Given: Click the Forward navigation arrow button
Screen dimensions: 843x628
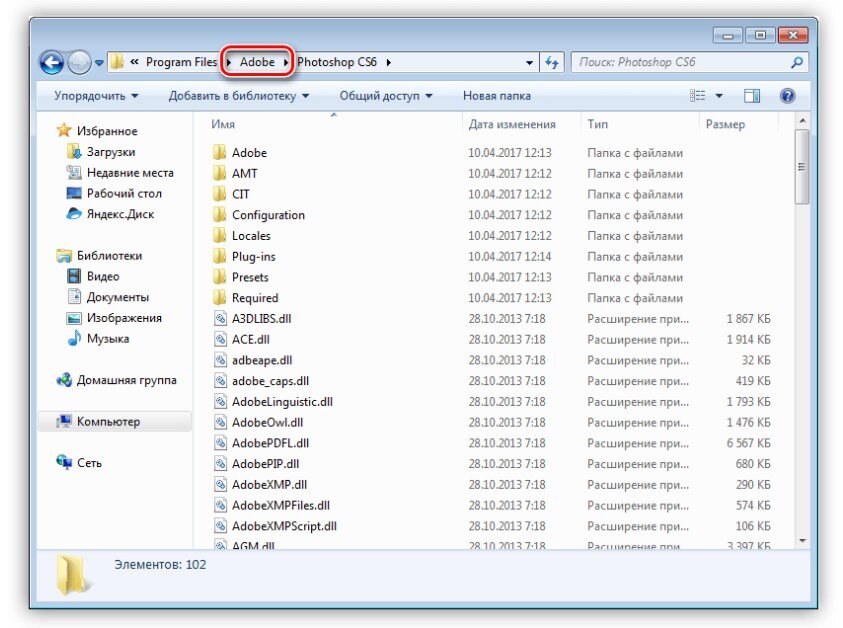Looking at the screenshot, I should click(80, 62).
